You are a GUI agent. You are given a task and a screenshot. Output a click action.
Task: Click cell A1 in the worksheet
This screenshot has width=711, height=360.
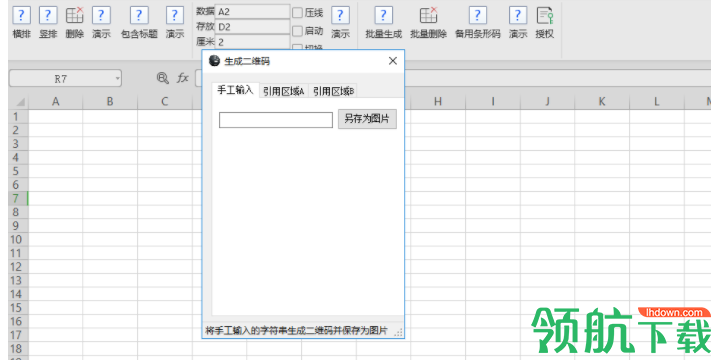(55, 117)
